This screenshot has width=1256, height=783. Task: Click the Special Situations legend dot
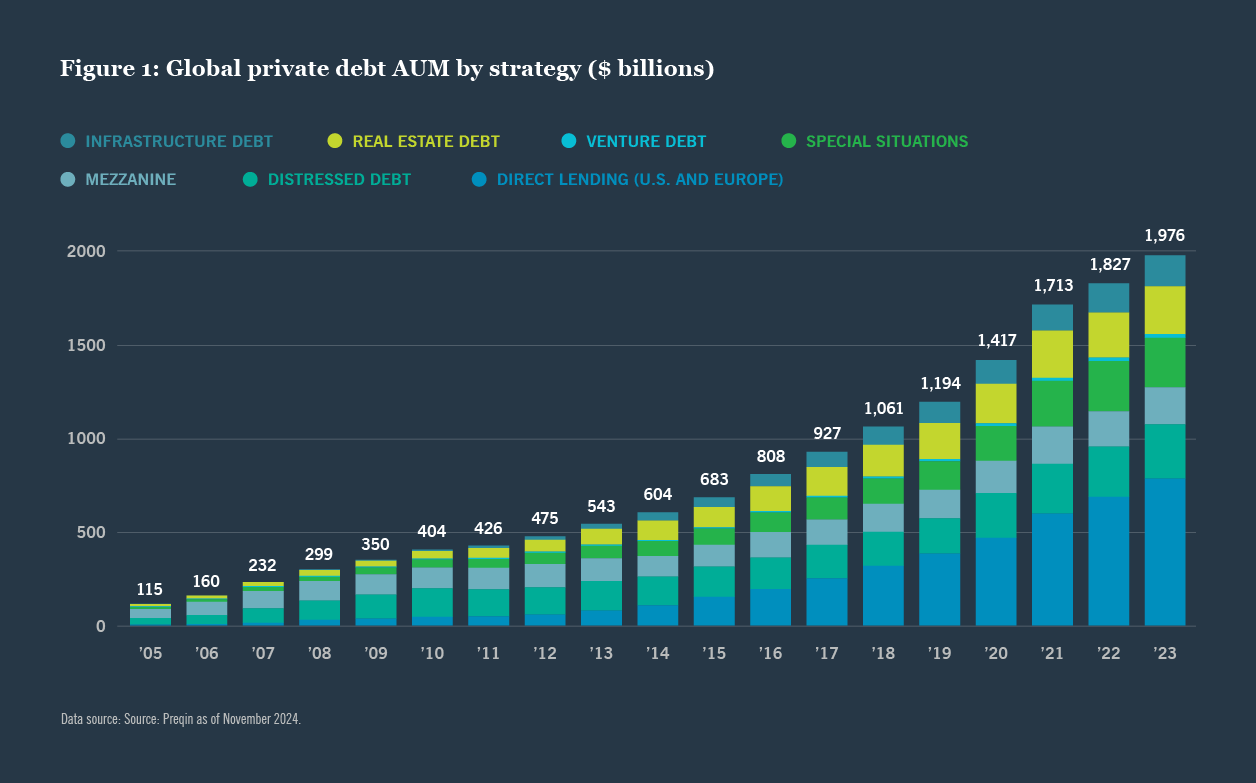click(788, 141)
